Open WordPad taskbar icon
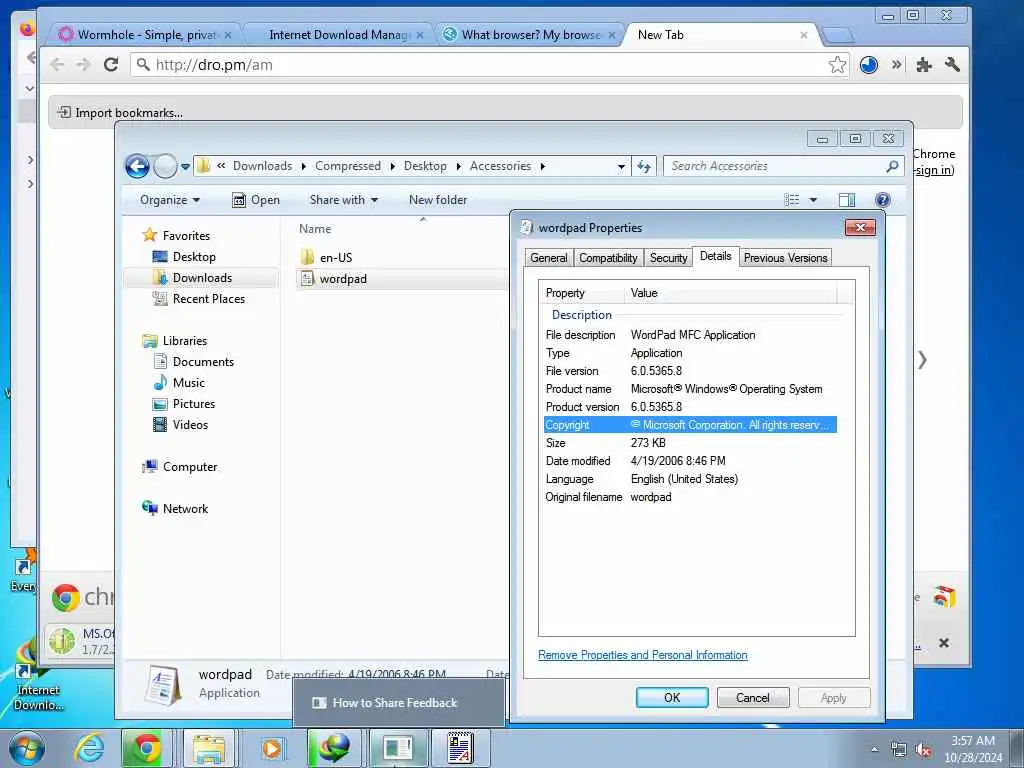The width and height of the screenshot is (1024, 768). pos(460,748)
